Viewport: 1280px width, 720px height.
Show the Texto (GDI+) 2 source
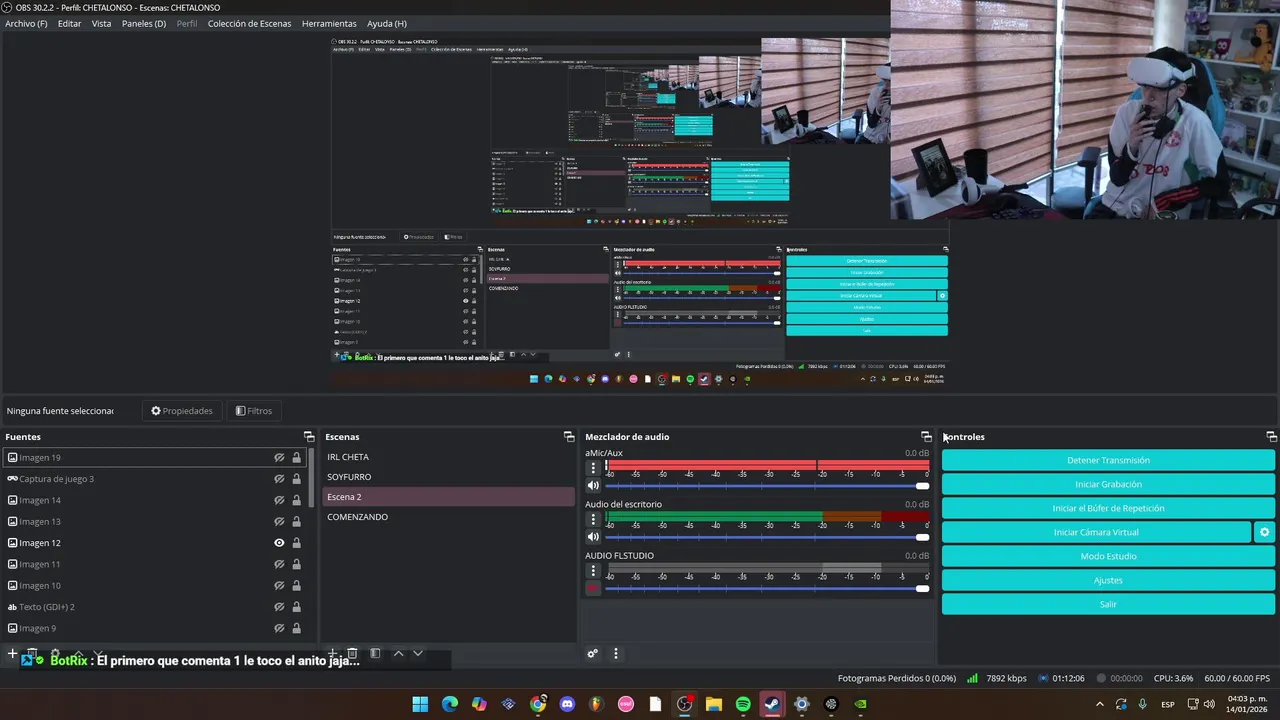point(279,607)
